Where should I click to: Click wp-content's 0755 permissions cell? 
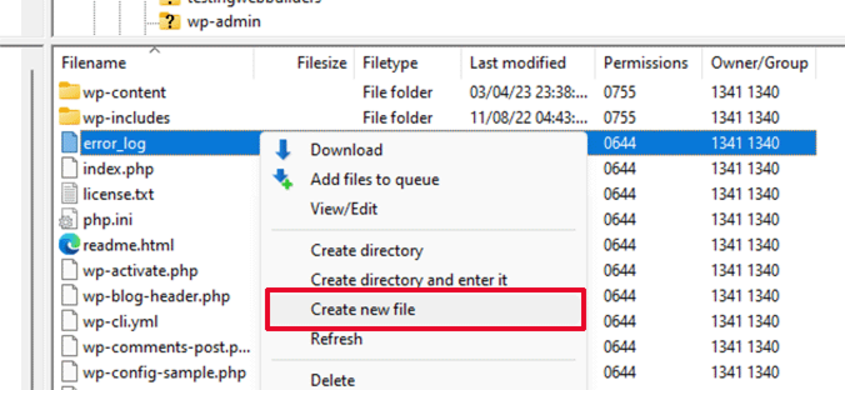(x=620, y=92)
